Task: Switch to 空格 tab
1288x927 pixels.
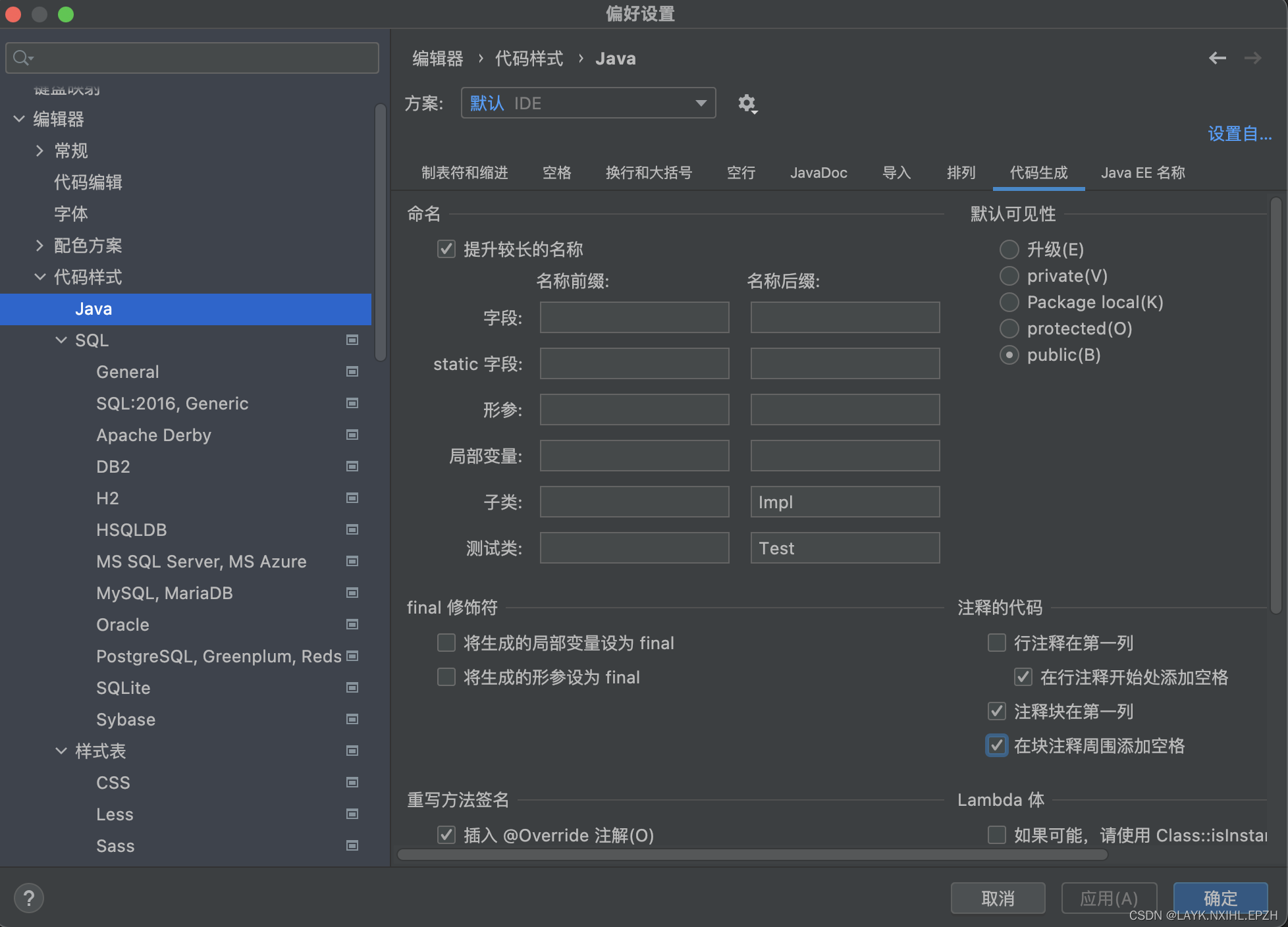Action: click(x=557, y=172)
